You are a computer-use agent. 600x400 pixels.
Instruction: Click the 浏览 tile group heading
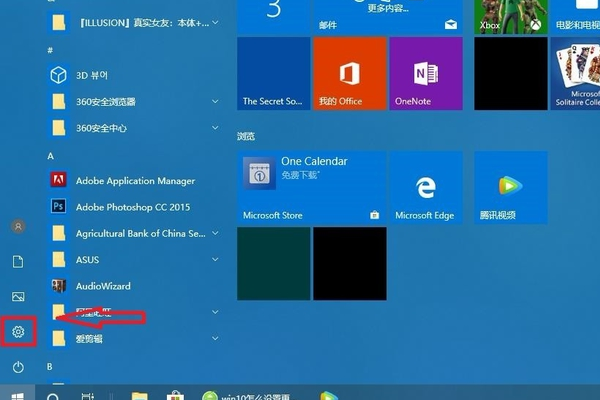246,136
